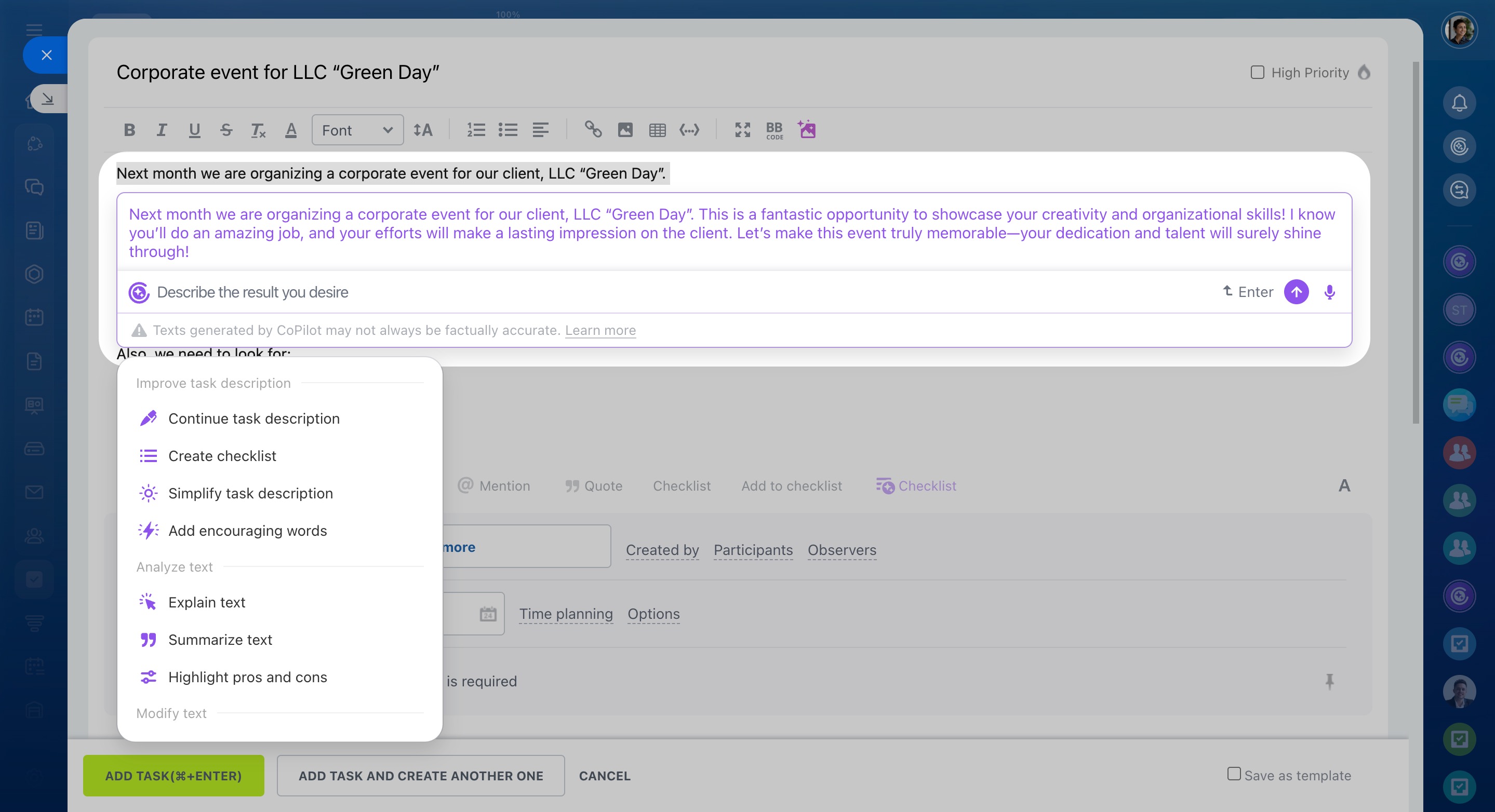Insert a hyperlink into description

click(x=593, y=129)
